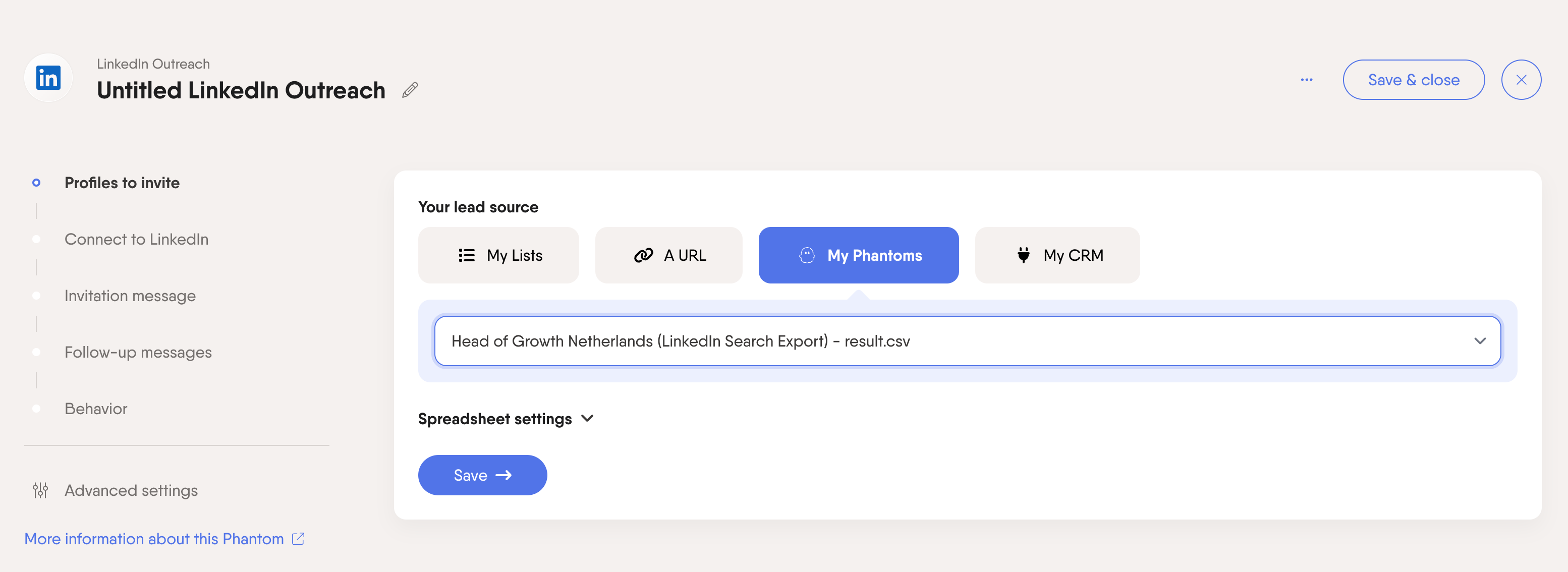This screenshot has width=1568, height=572.
Task: Click the blue Save button
Action: click(x=482, y=475)
